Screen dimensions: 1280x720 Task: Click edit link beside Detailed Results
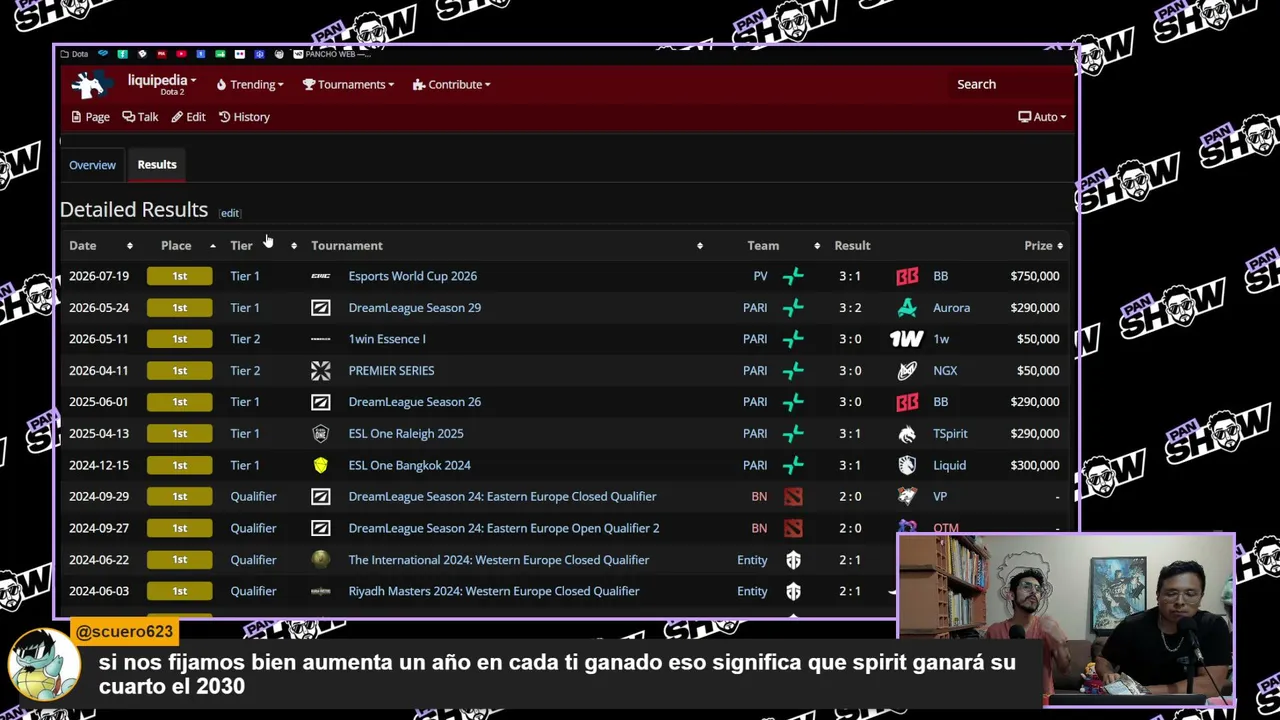230,213
